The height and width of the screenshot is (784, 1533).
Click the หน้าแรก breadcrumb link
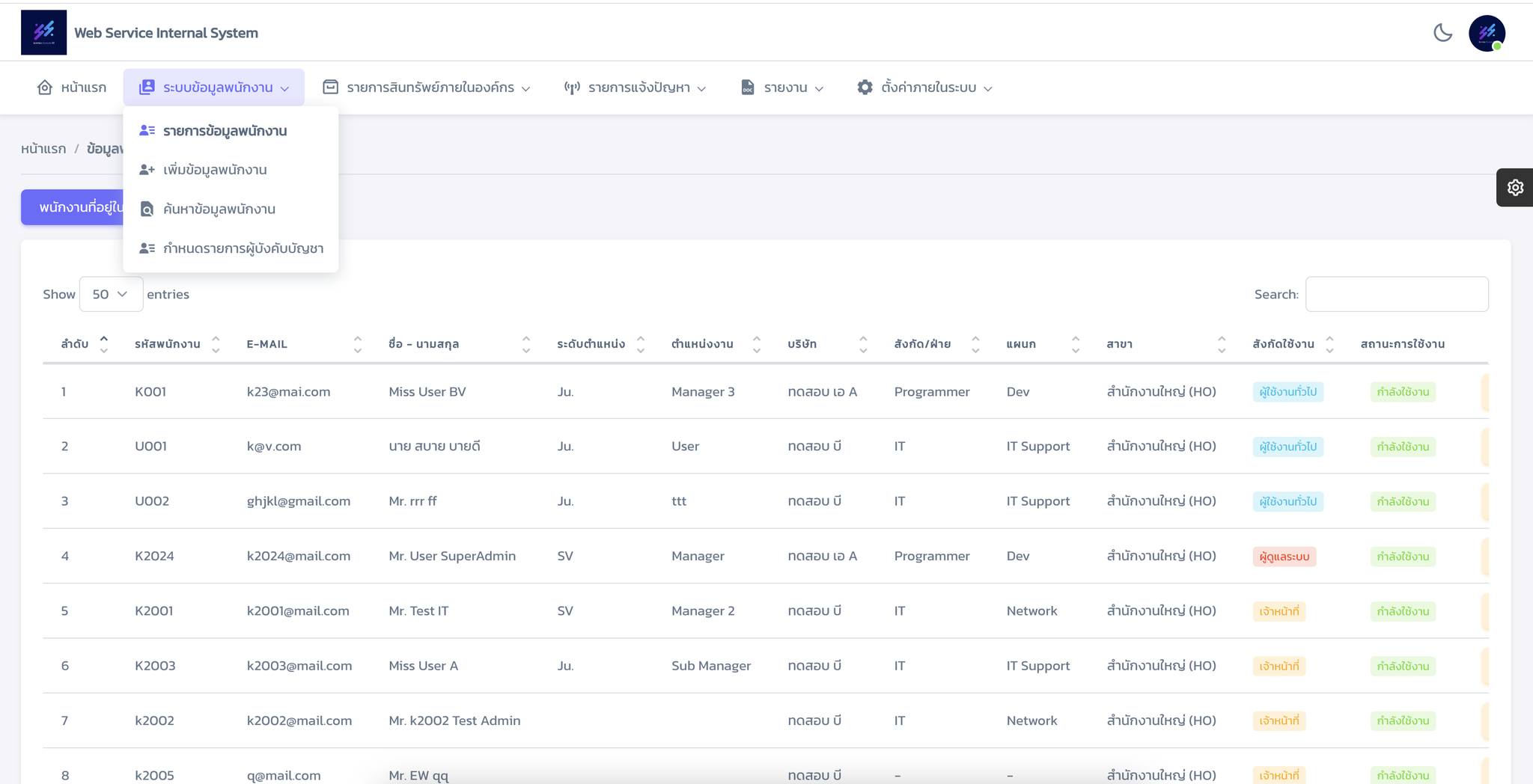click(x=43, y=149)
